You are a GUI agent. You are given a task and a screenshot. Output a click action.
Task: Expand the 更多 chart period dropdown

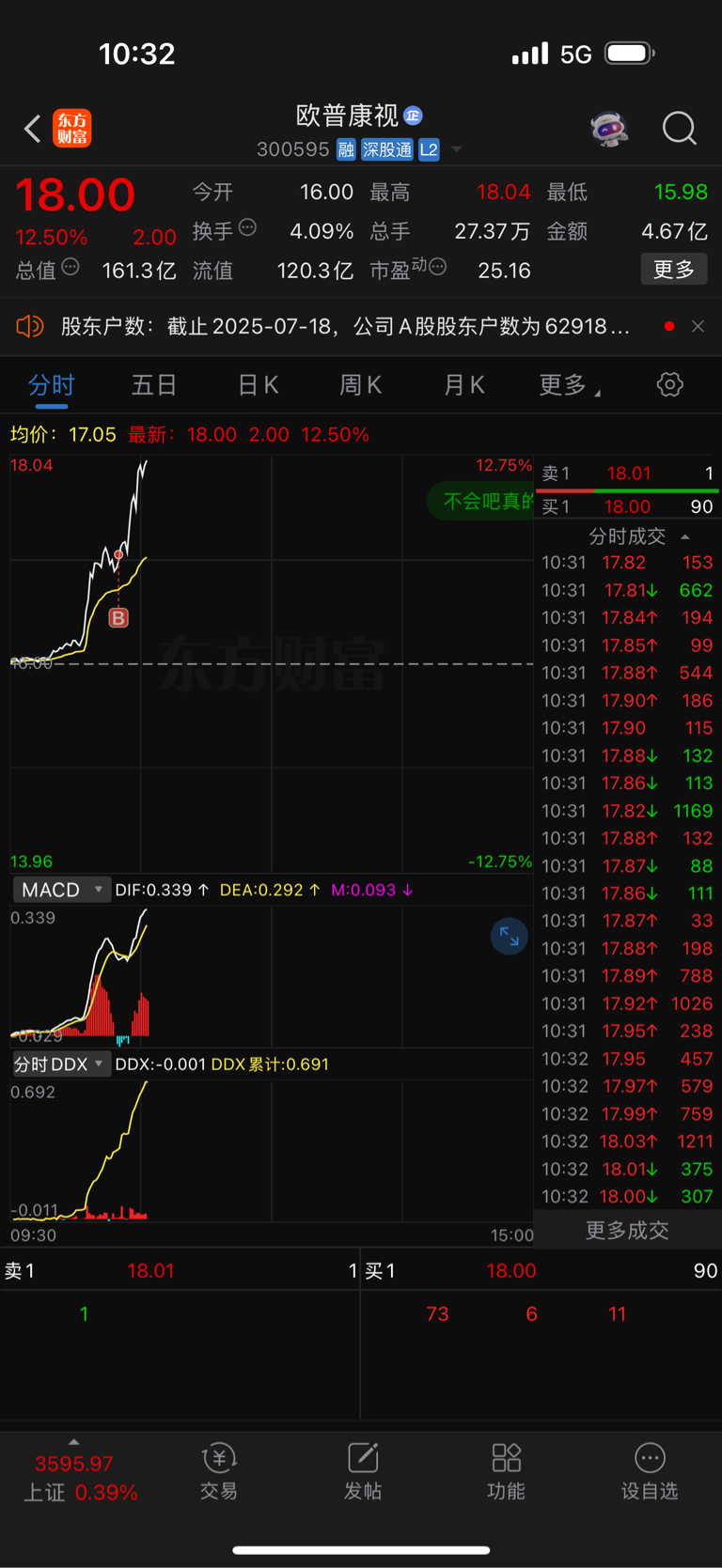click(x=570, y=384)
